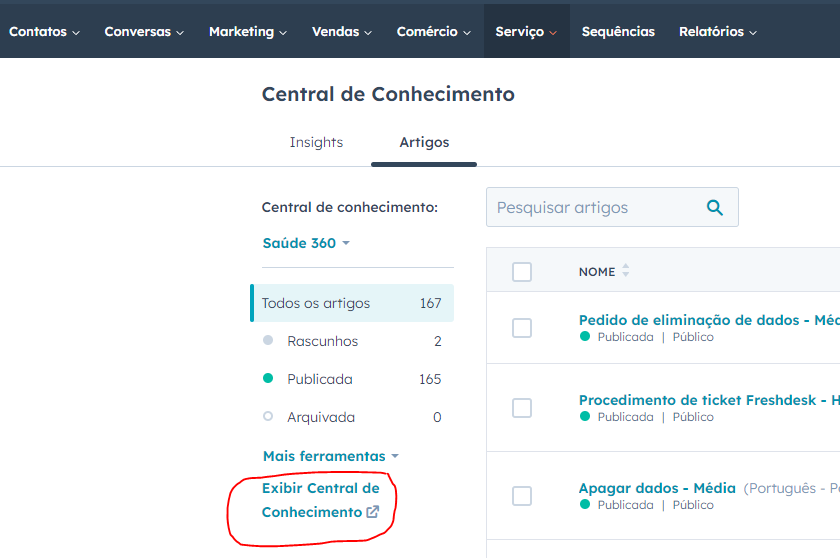Open the Marketing menu

[x=247, y=32]
